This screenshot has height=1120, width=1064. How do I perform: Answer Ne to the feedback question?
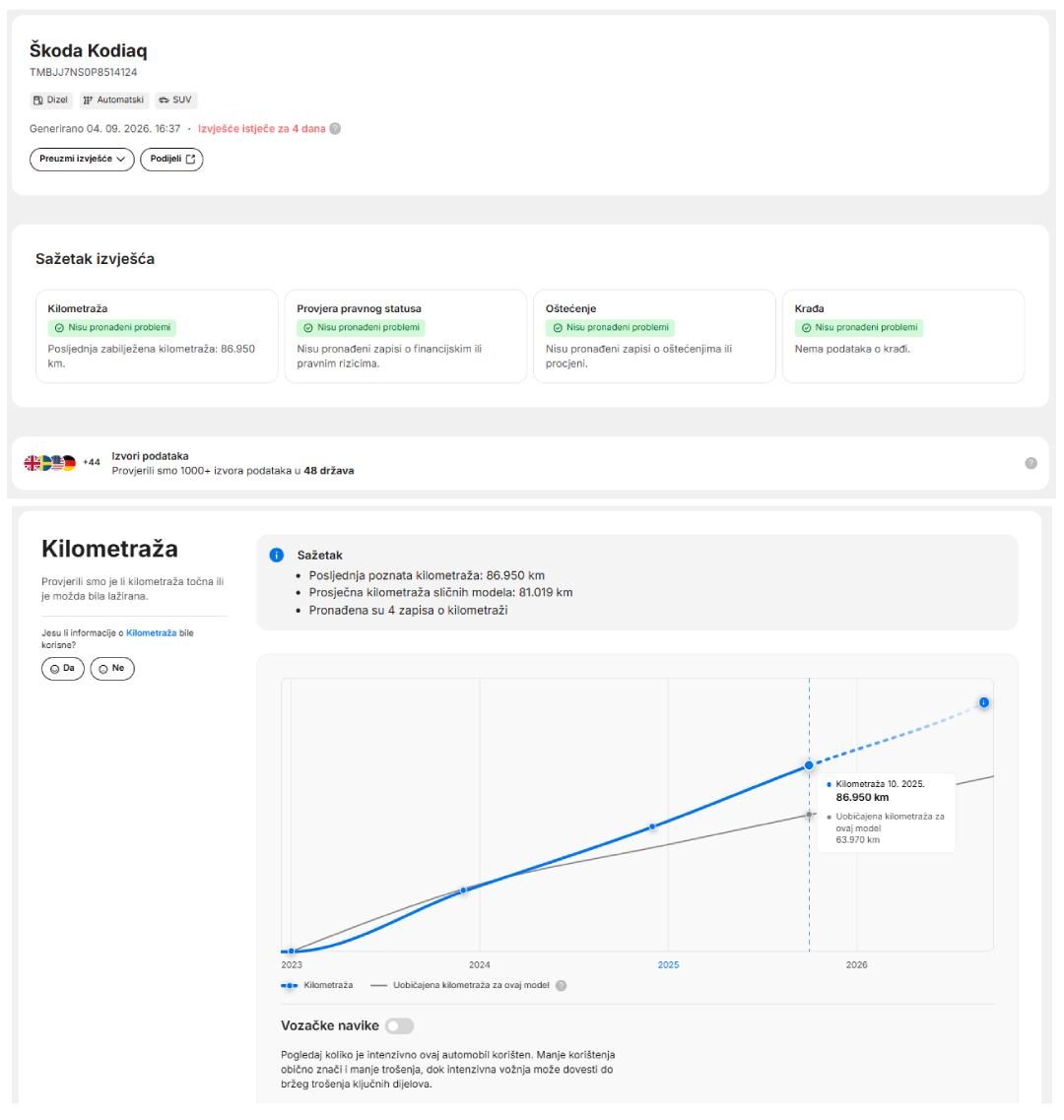[112, 669]
